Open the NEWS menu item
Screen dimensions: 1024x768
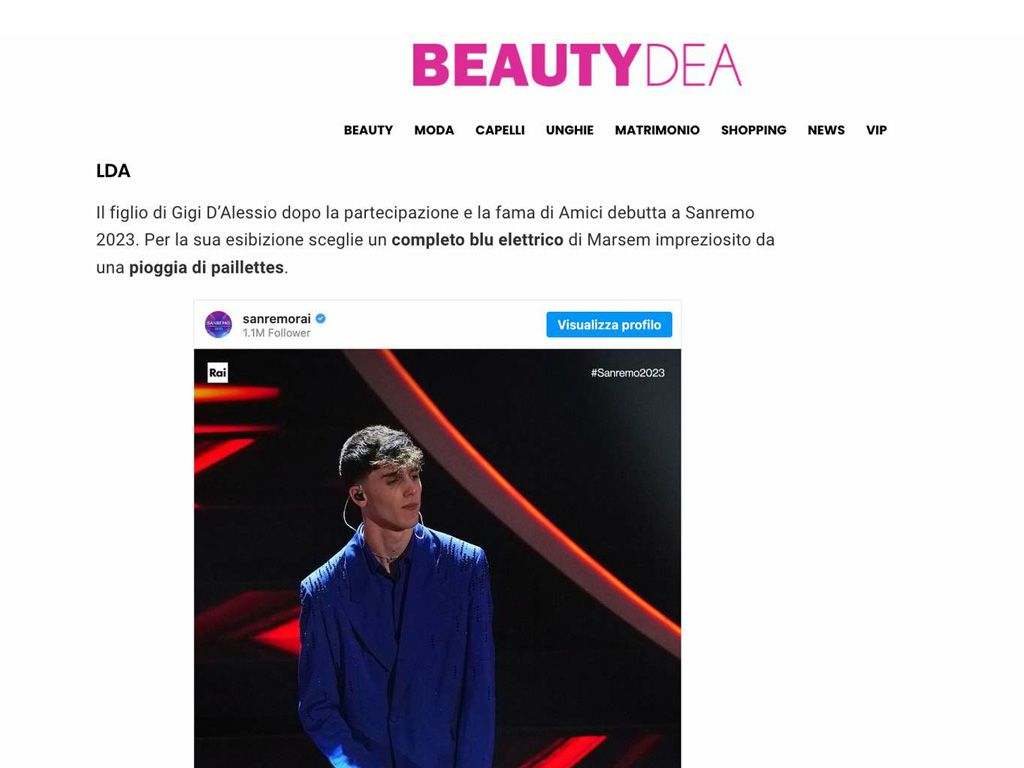826,130
